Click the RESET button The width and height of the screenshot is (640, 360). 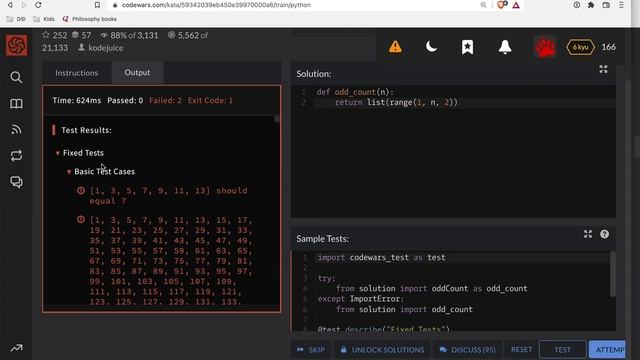click(x=522, y=349)
